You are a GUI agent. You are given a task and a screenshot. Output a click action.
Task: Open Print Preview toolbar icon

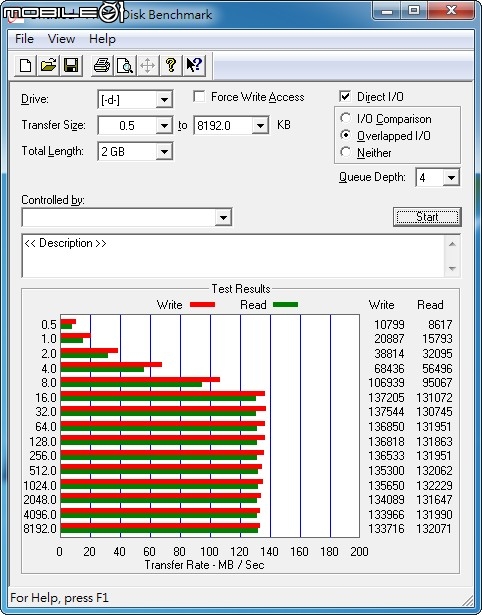click(125, 65)
